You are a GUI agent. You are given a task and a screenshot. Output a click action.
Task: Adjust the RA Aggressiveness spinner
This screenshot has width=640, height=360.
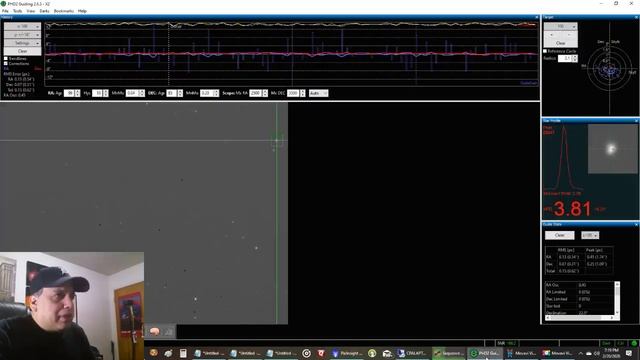pos(78,93)
